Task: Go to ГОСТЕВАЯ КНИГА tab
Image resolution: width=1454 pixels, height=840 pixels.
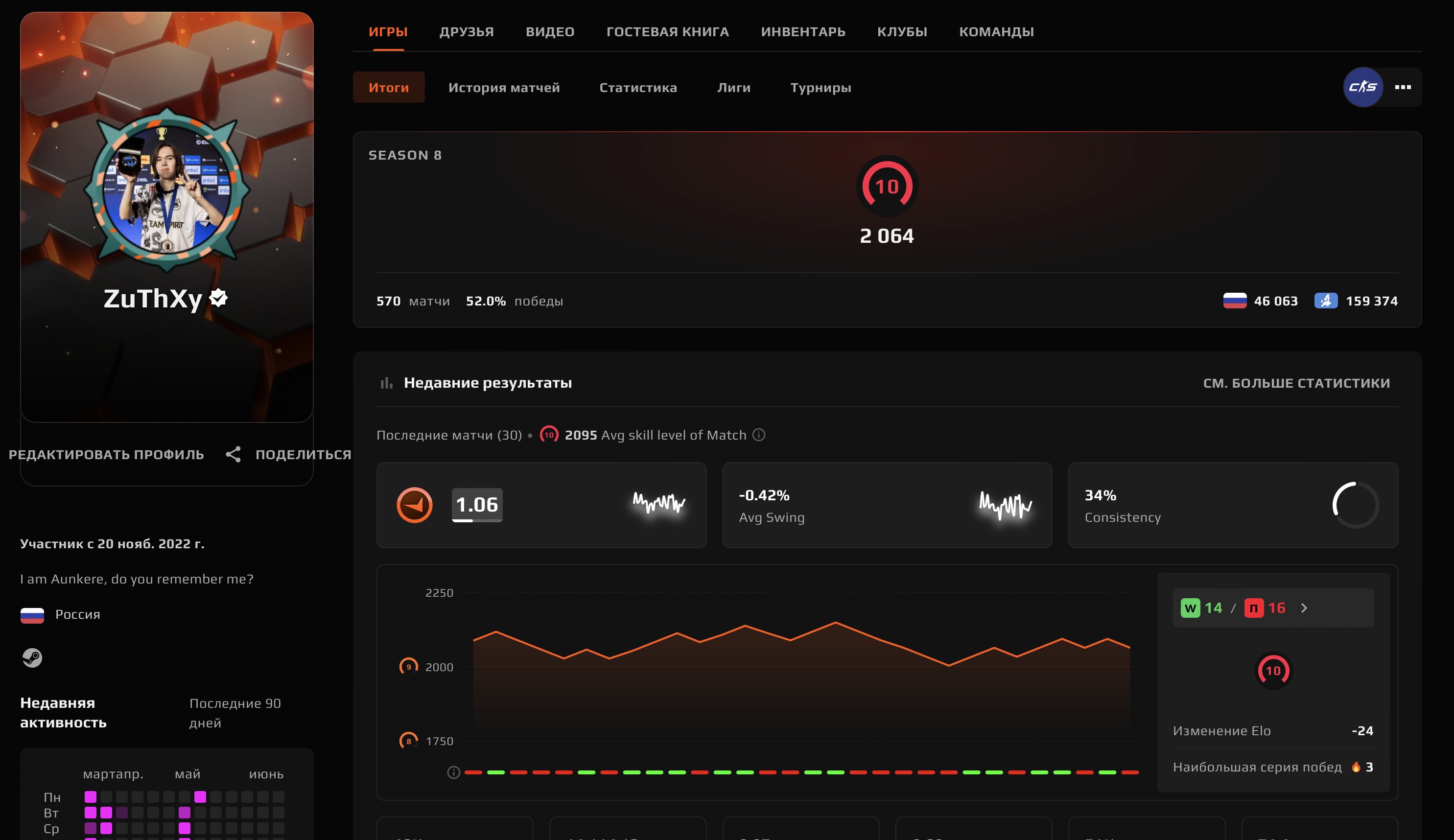Action: [x=668, y=32]
